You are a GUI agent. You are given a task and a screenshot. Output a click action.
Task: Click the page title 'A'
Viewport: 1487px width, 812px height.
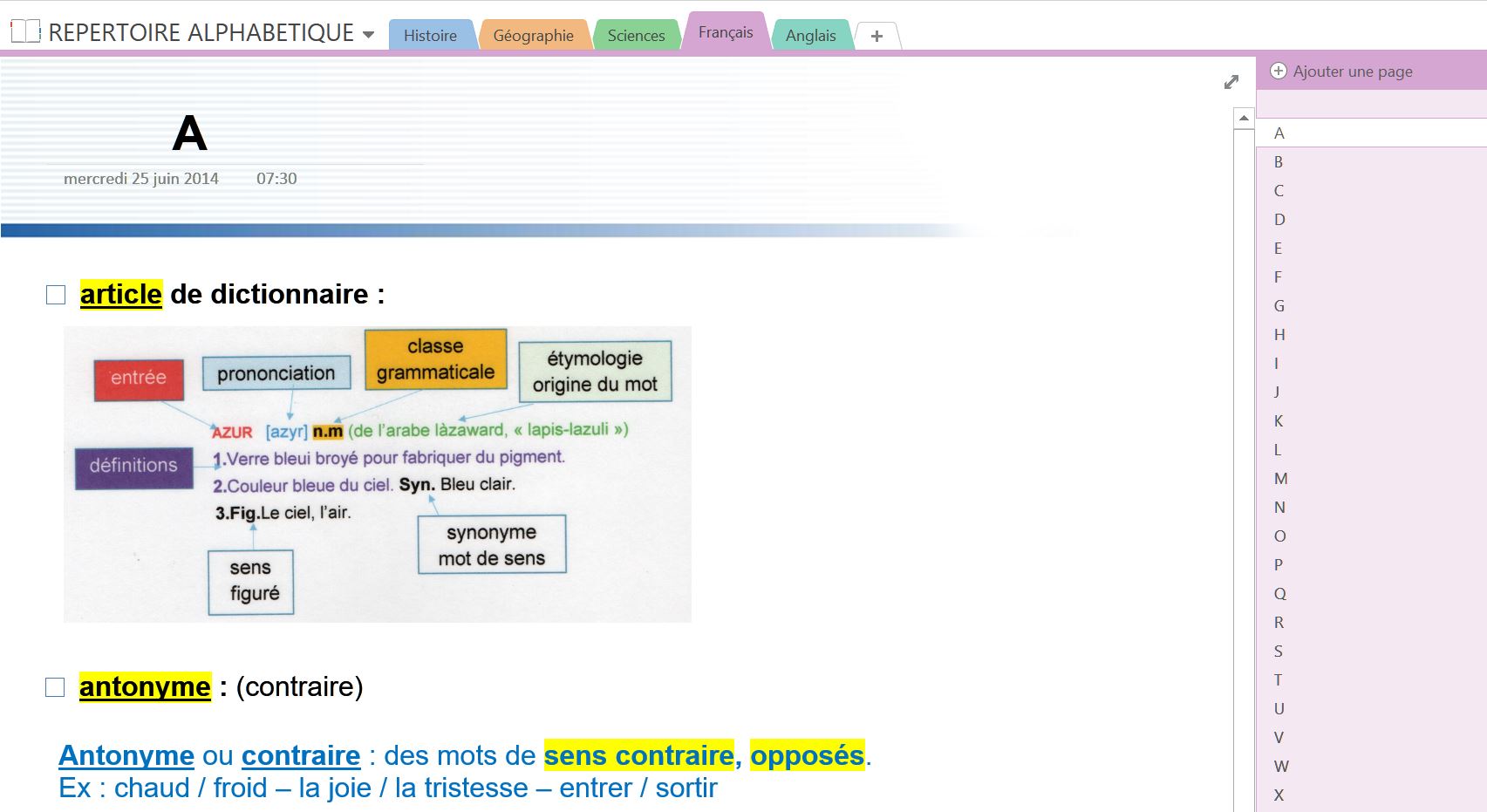tap(189, 134)
